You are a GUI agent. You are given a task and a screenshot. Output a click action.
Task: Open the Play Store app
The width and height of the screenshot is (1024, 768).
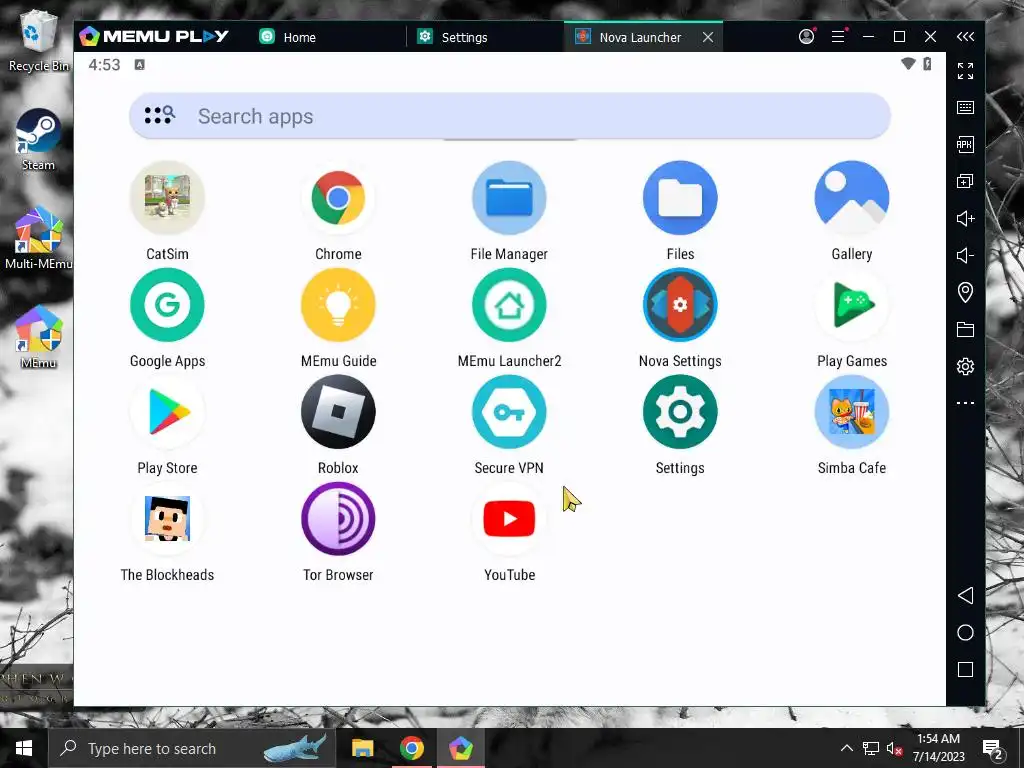pos(167,412)
